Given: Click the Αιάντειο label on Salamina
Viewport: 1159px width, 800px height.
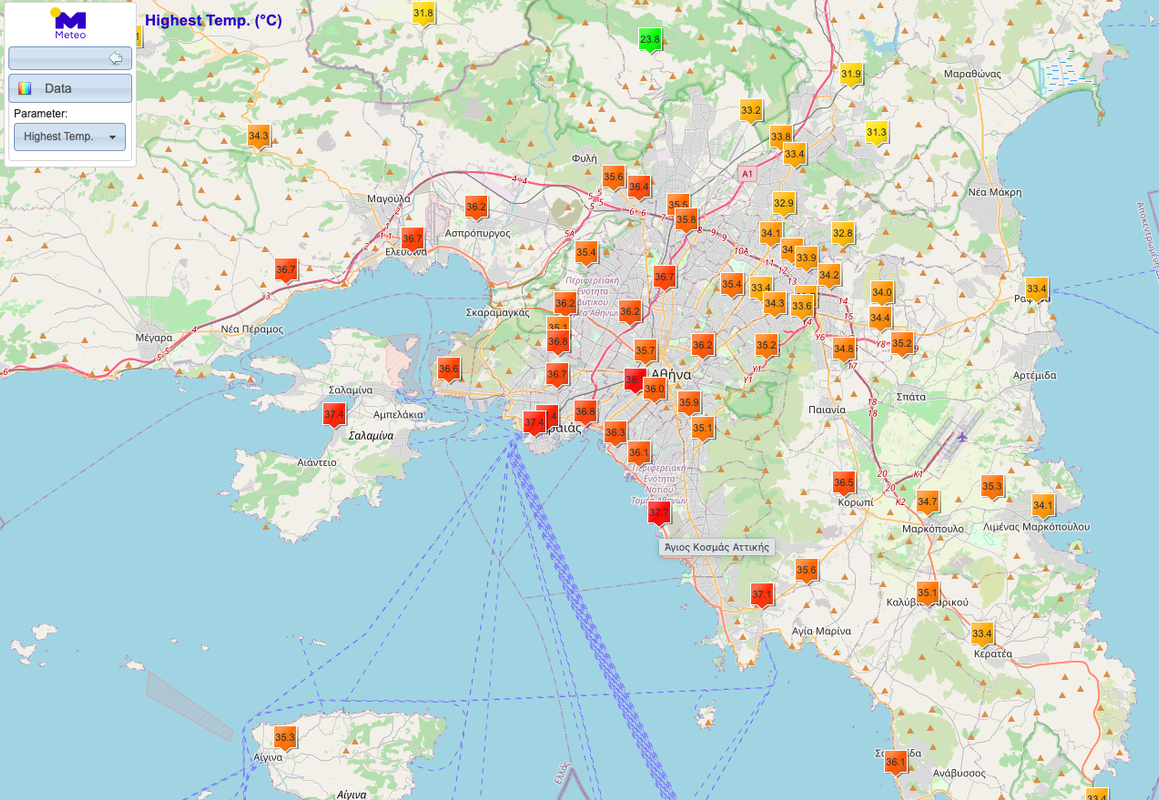Looking at the screenshot, I should [x=316, y=463].
